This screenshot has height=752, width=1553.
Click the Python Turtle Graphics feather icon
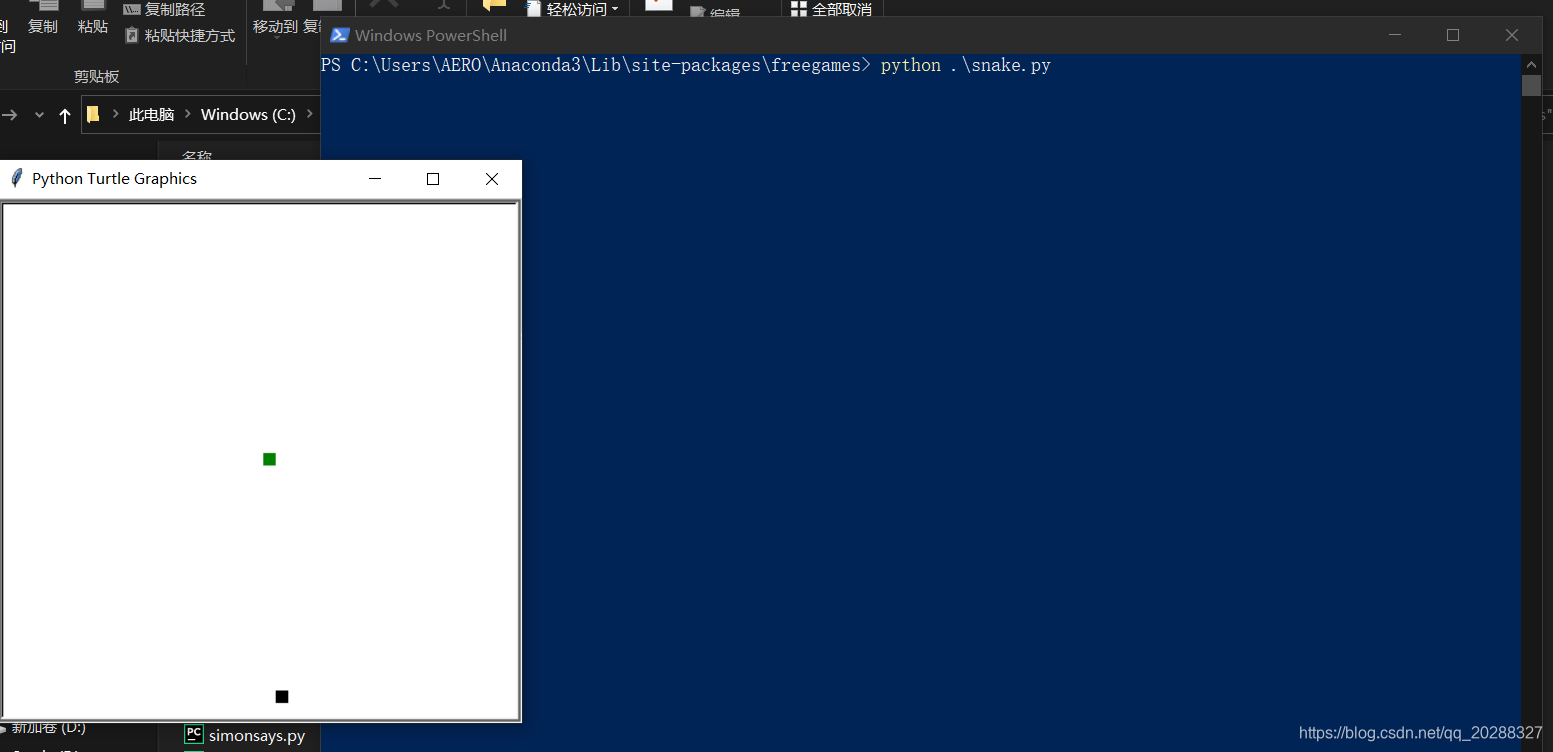click(x=16, y=178)
